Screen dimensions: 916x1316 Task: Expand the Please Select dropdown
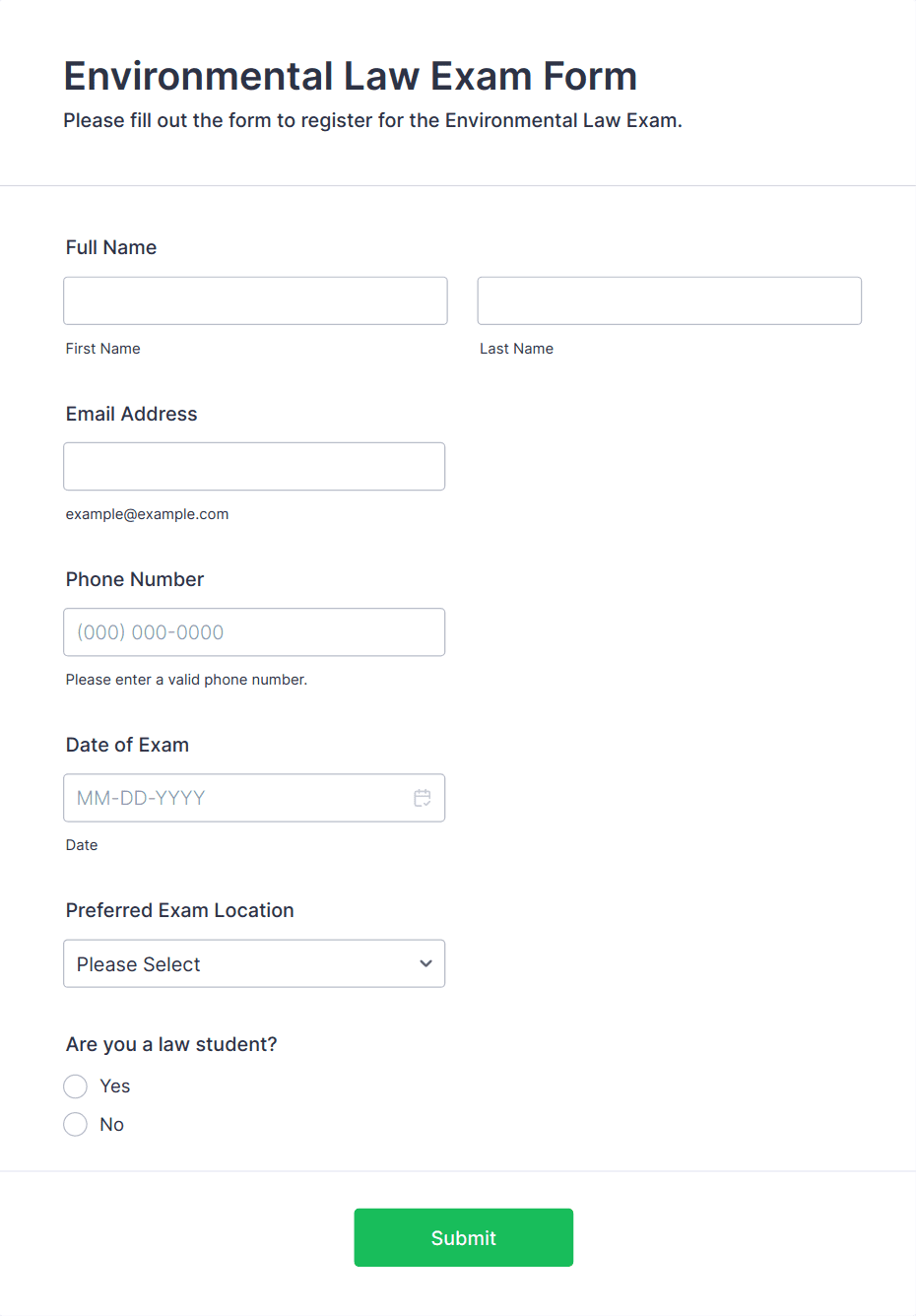(x=254, y=963)
